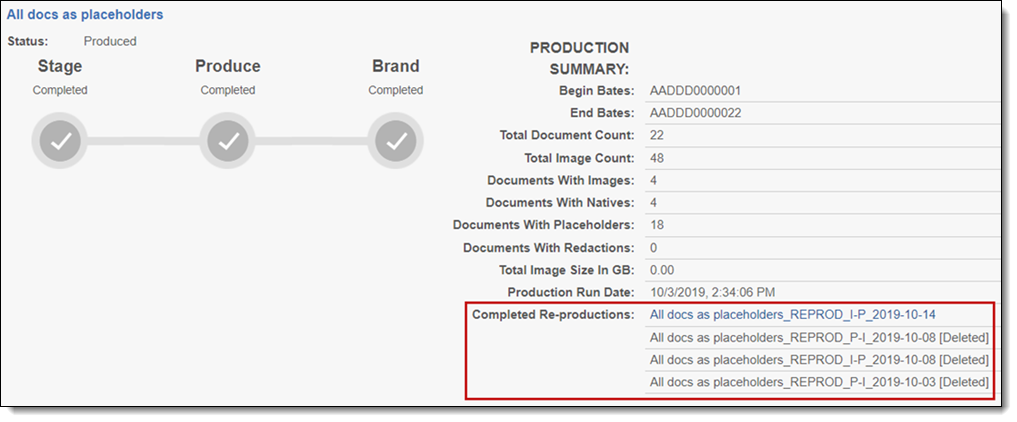
Task: Click the Brand heading label
Action: 396,67
